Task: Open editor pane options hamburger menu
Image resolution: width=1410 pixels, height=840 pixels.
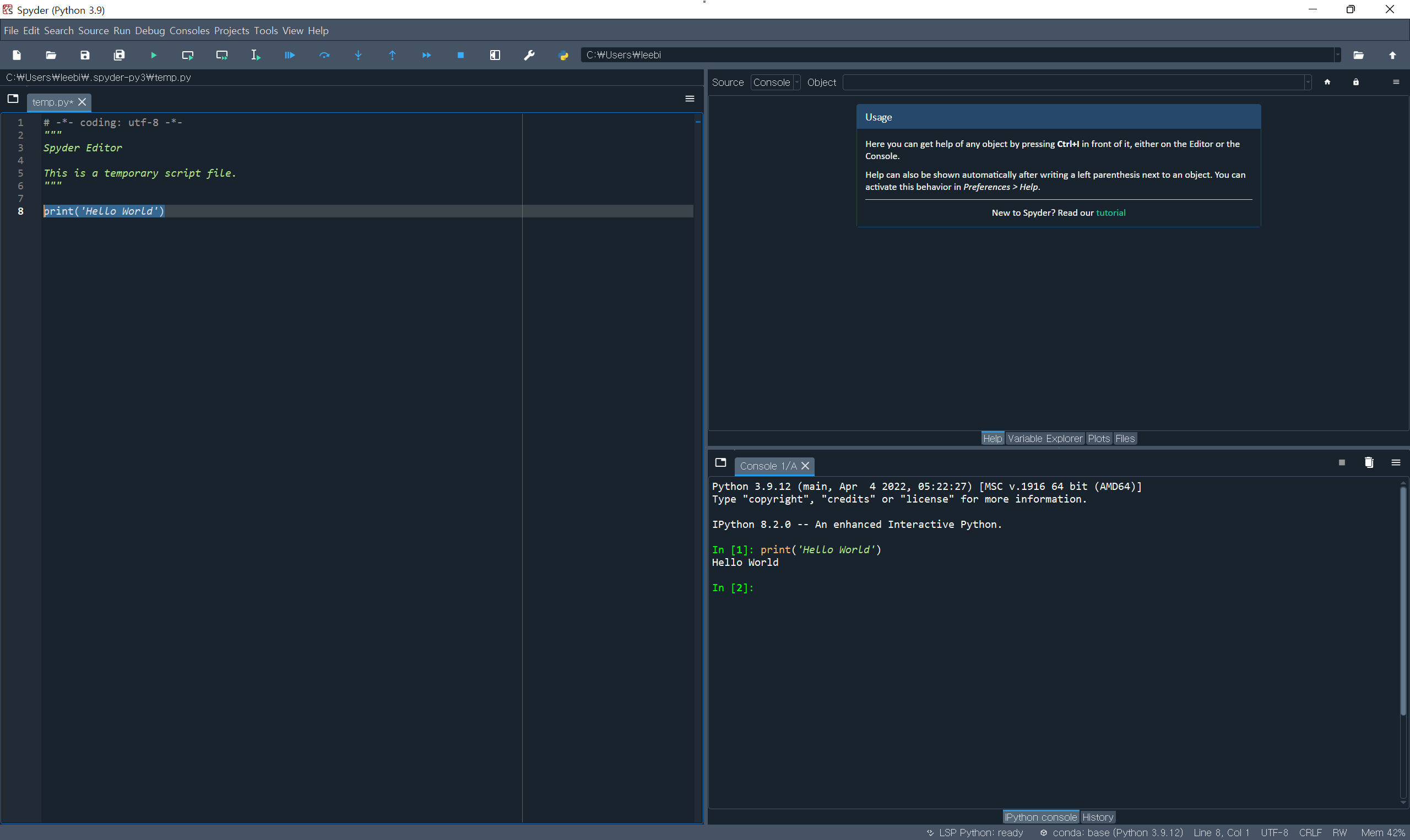Action: click(x=690, y=99)
